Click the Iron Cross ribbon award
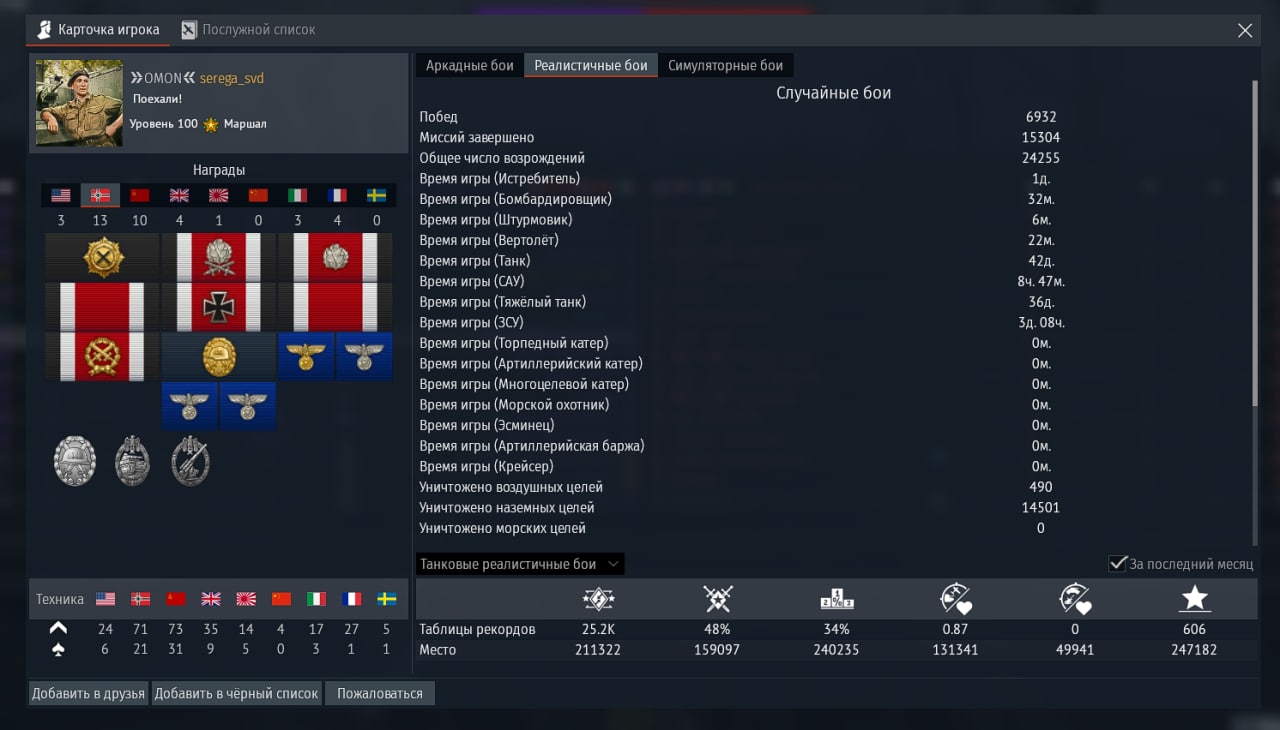The width and height of the screenshot is (1280, 730). click(218, 307)
